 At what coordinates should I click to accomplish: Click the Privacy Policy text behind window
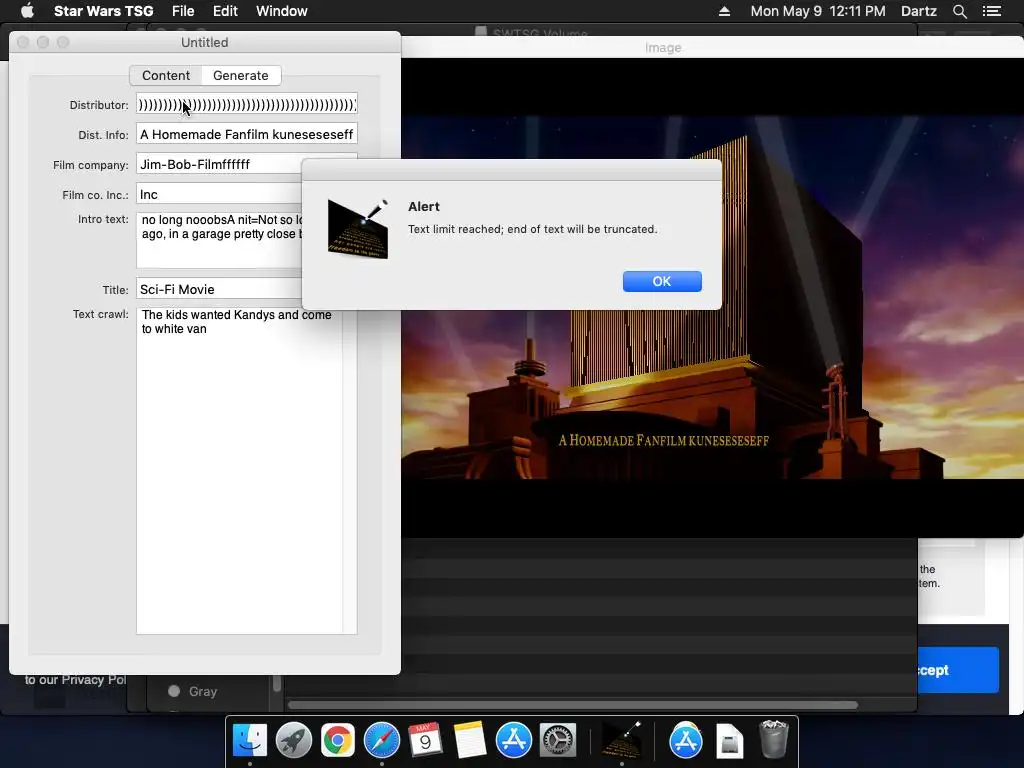coord(75,680)
